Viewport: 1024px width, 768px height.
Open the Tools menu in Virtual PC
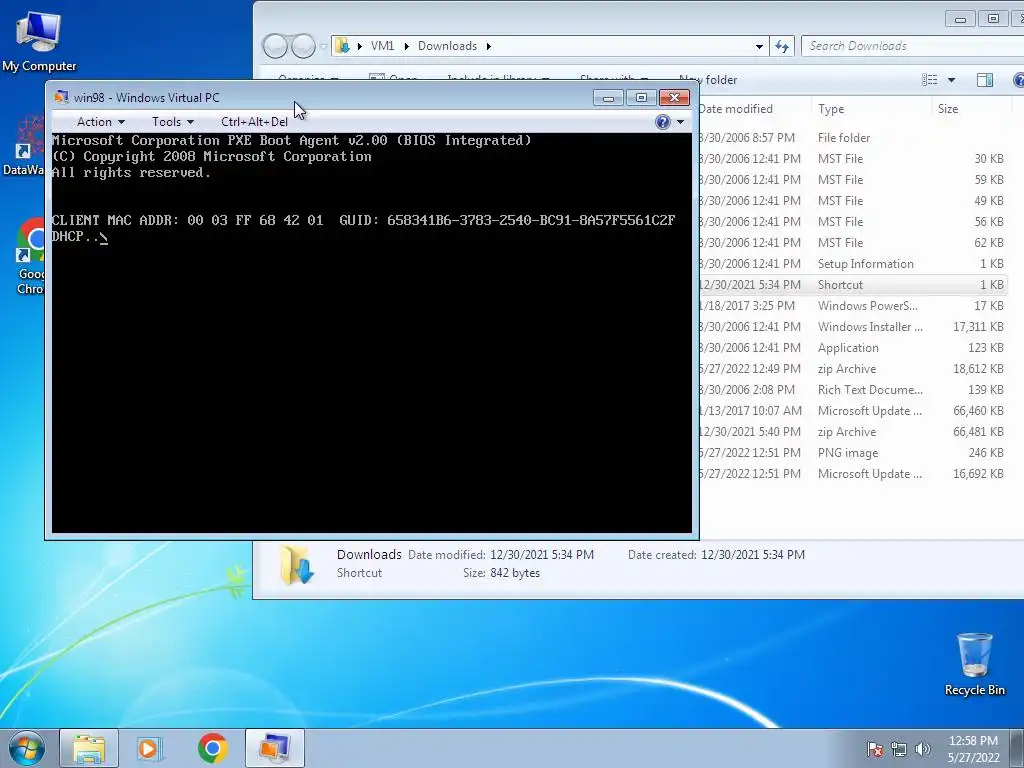point(172,122)
